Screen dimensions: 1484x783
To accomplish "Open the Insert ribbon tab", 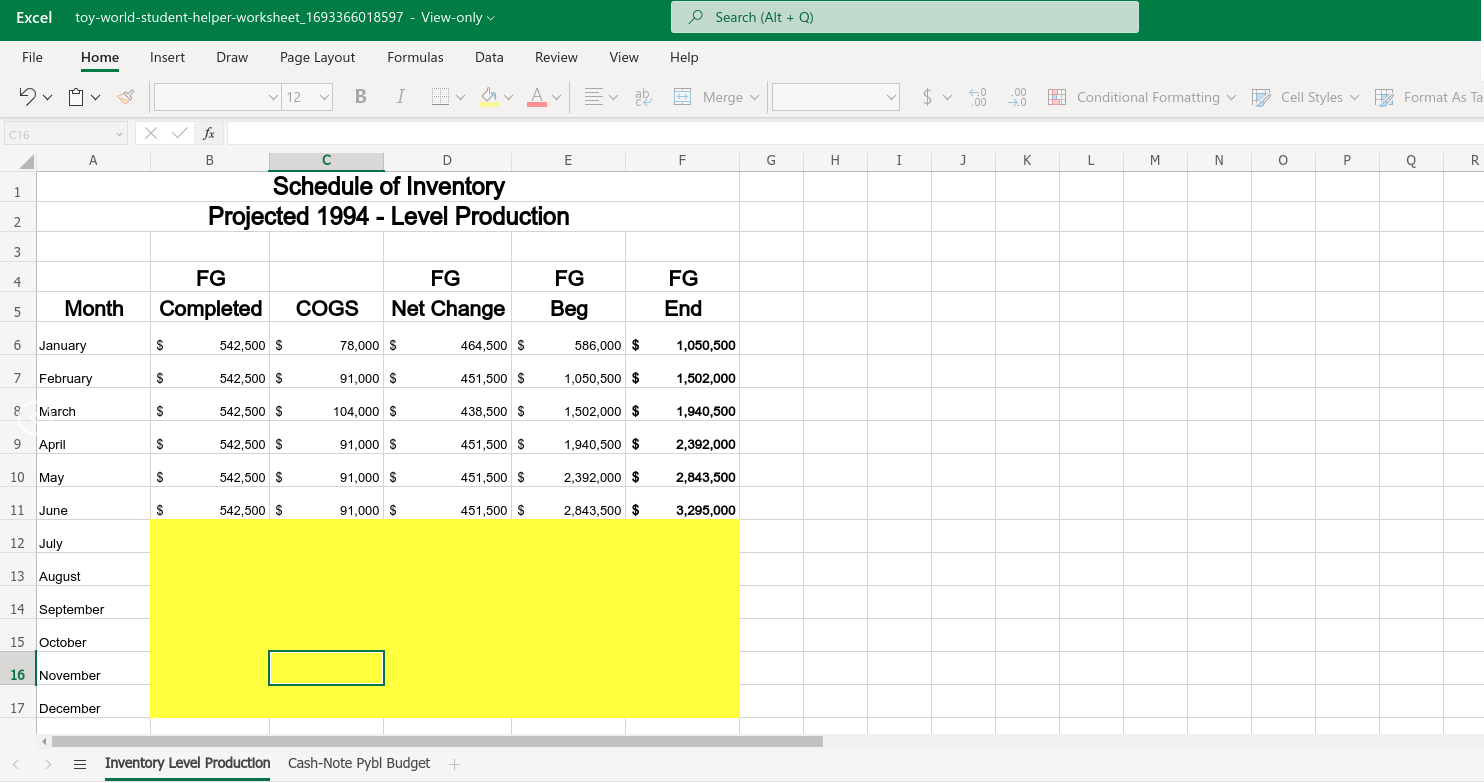I will [168, 57].
